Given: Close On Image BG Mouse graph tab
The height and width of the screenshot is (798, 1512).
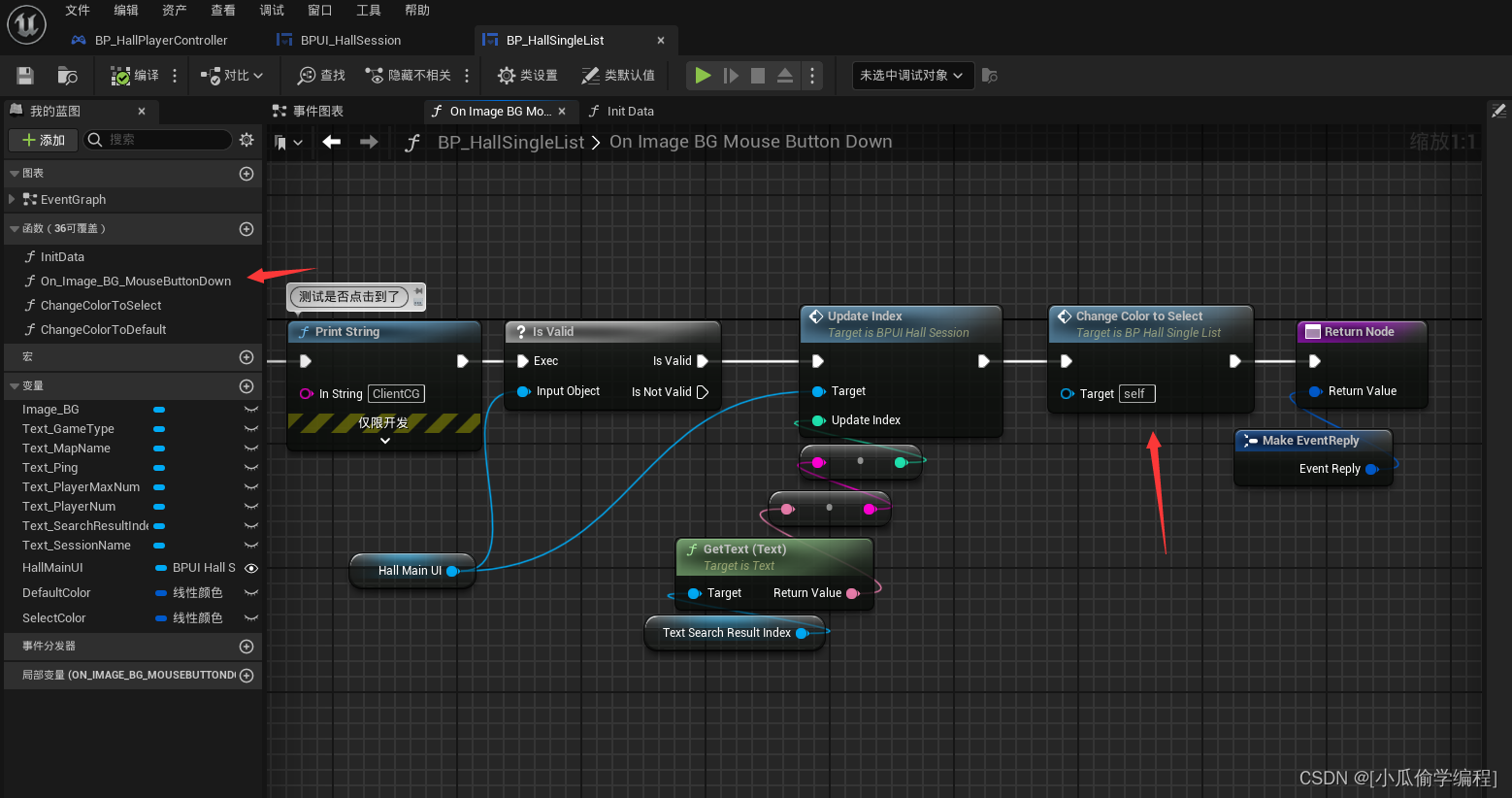Looking at the screenshot, I should pyautogui.click(x=562, y=112).
